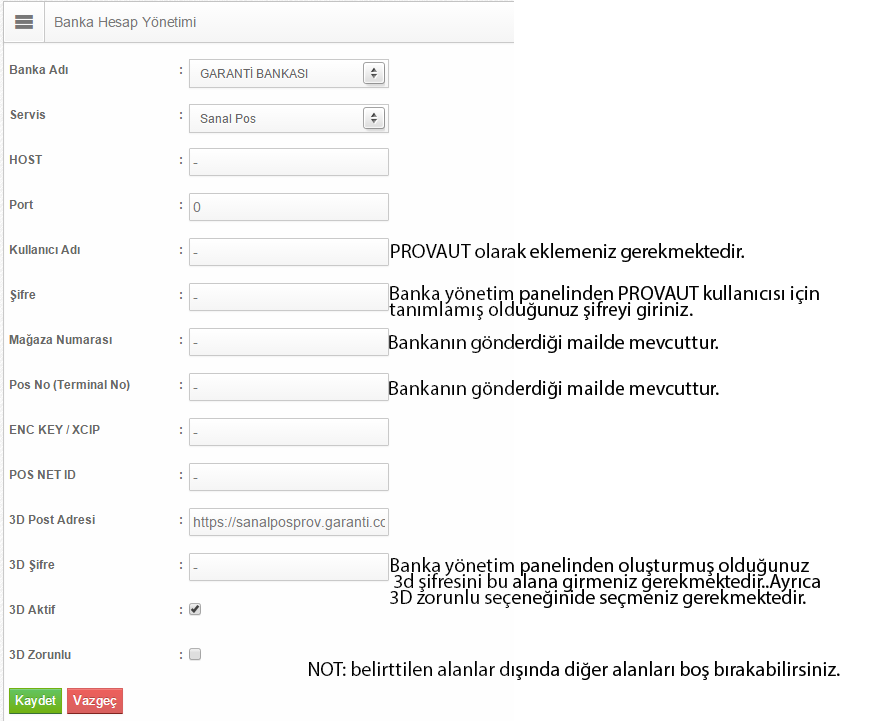876x721 pixels.
Task: Focus the Kullanıcı Adı field
Action: 289,252
